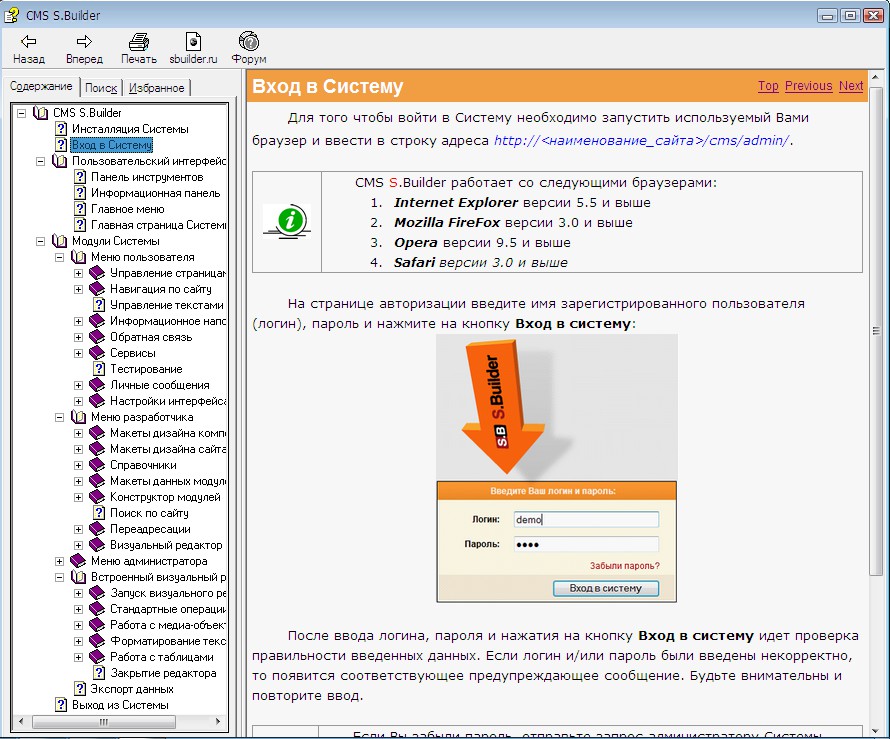
Task: Collapse the Меню разработчика branch
Action: [60, 417]
